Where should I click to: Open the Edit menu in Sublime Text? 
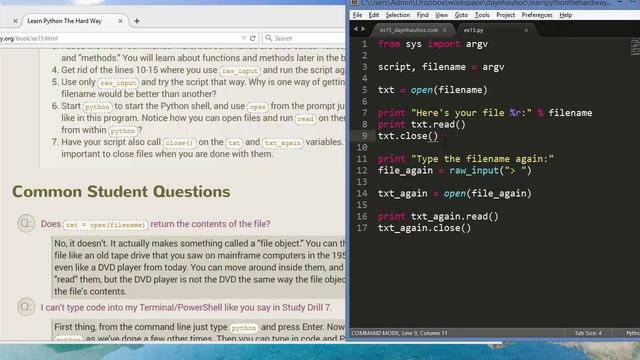(373, 15)
